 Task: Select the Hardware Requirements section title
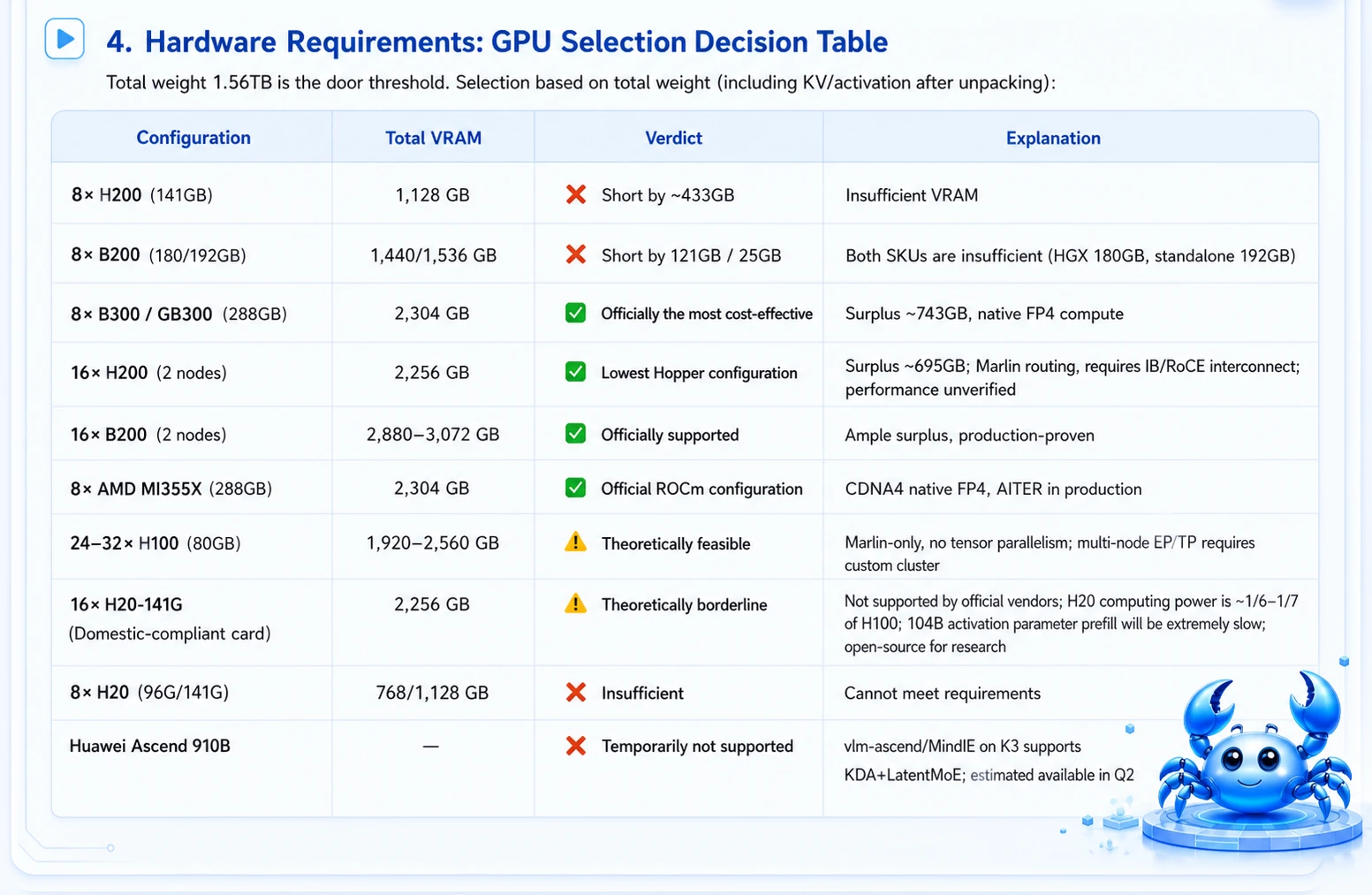point(496,42)
